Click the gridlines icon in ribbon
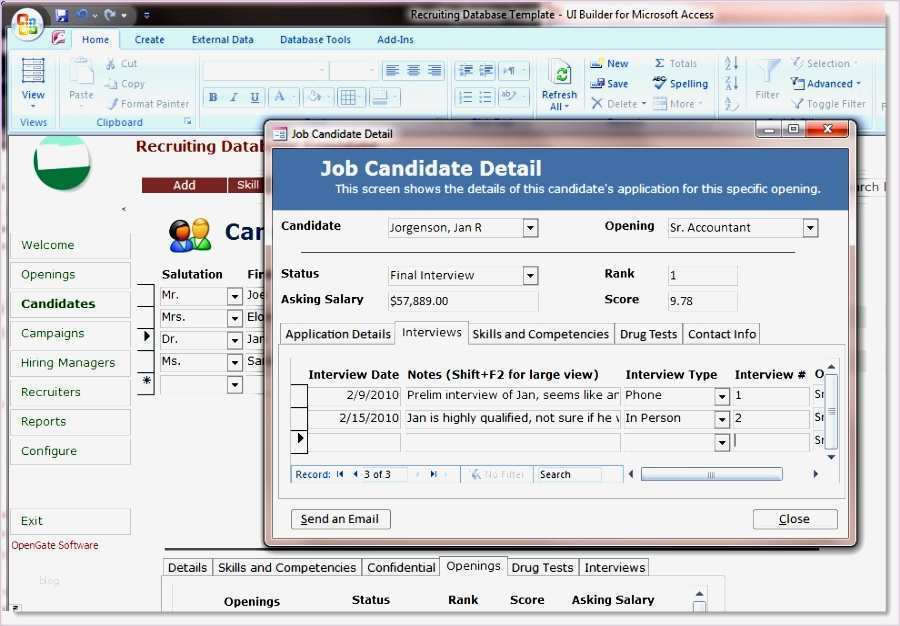Image resolution: width=900 pixels, height=626 pixels. tap(348, 98)
